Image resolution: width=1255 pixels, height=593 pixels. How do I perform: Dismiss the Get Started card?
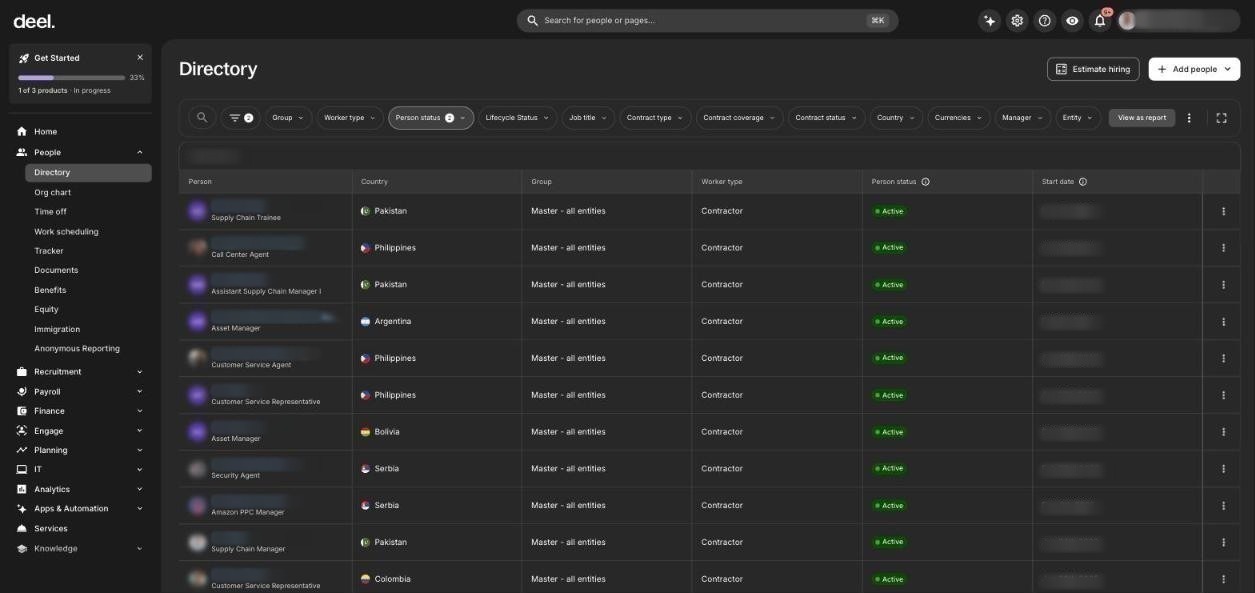coord(140,58)
